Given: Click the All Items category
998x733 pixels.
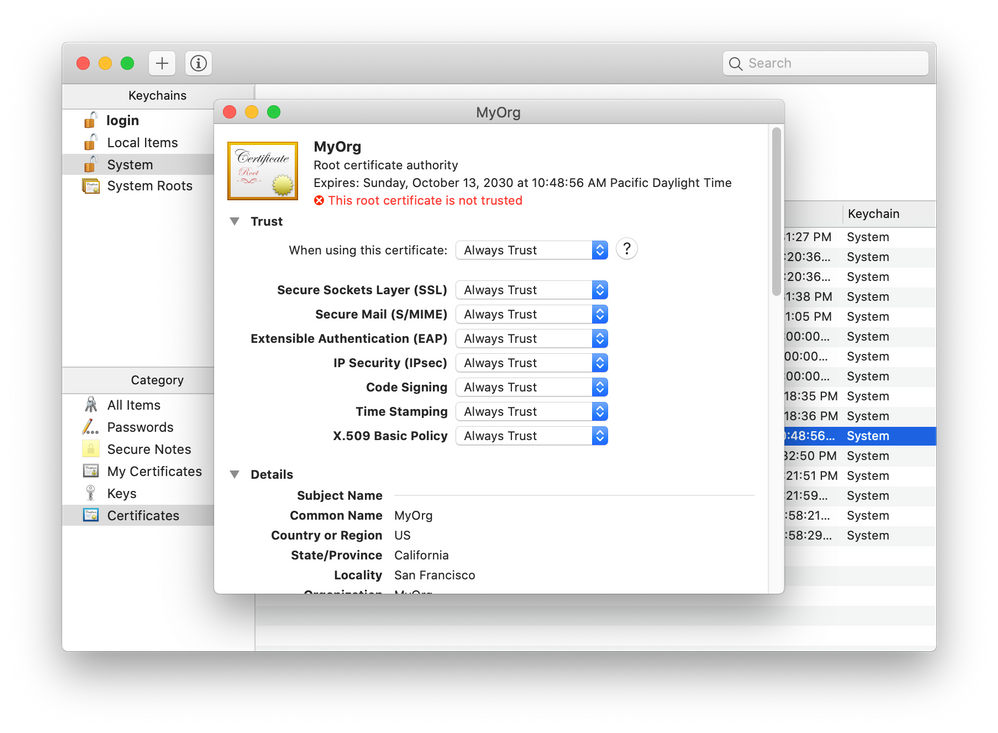Looking at the screenshot, I should pos(133,405).
